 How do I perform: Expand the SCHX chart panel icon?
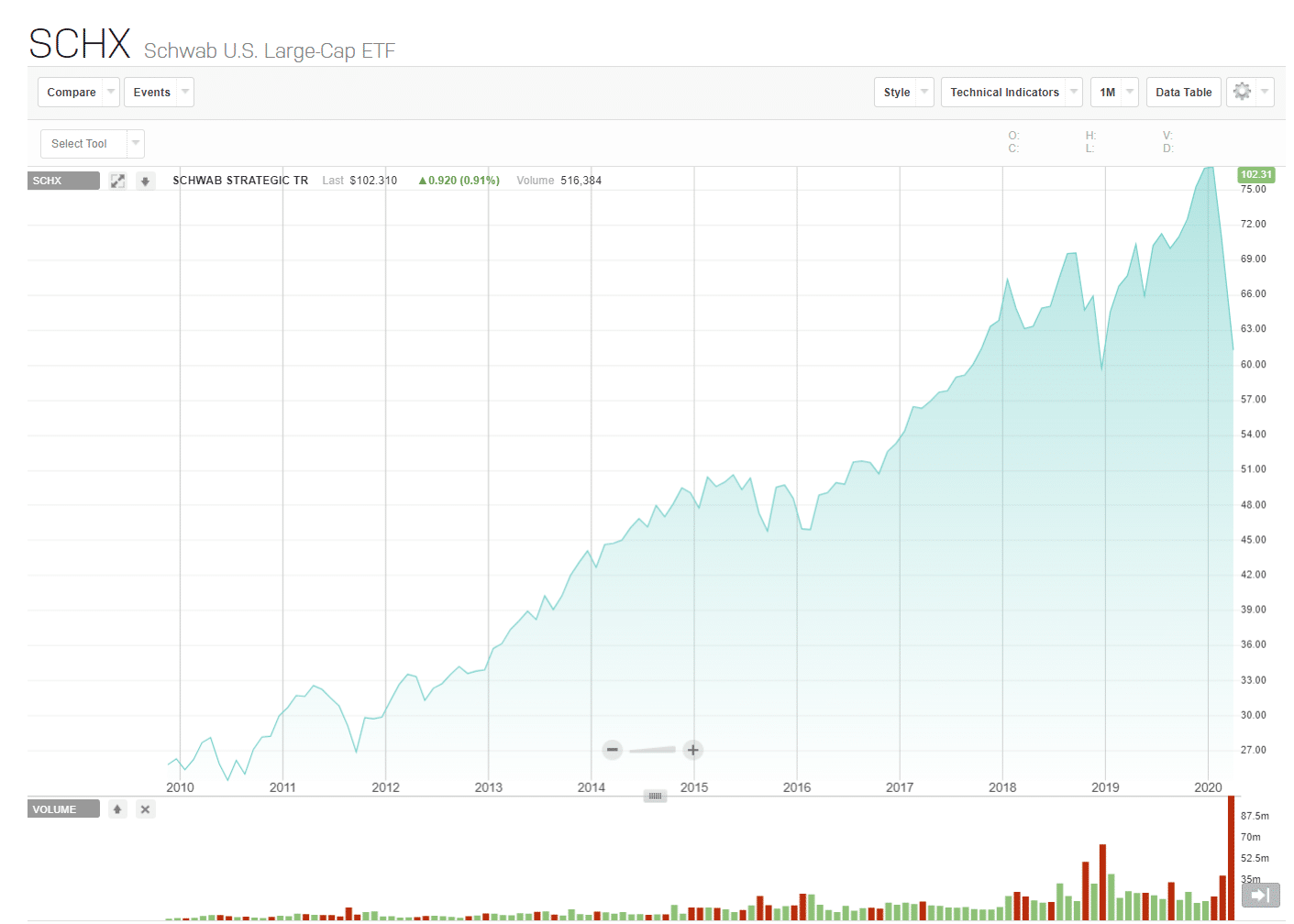(117, 181)
